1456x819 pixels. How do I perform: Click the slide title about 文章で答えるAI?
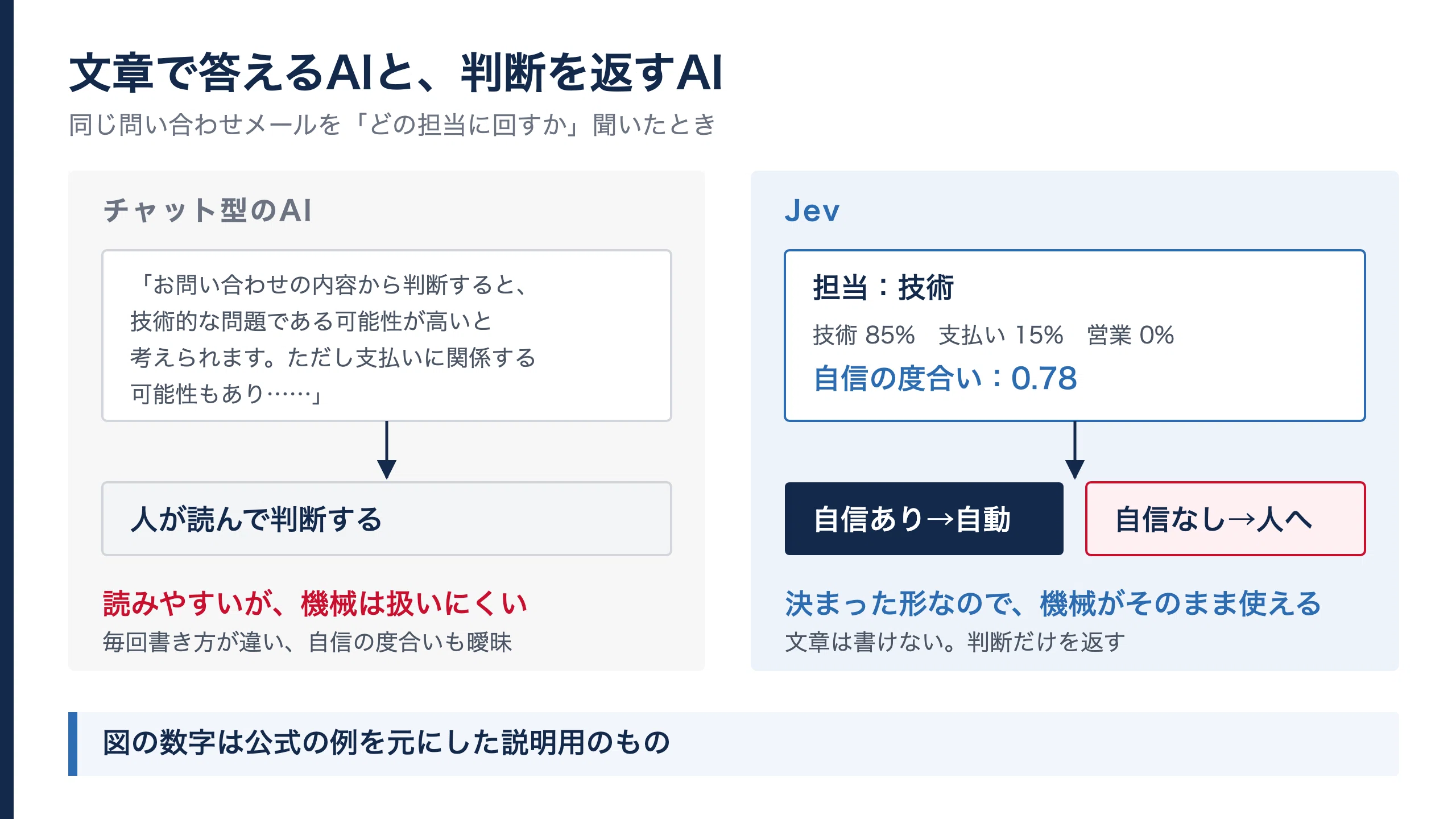pos(395,73)
